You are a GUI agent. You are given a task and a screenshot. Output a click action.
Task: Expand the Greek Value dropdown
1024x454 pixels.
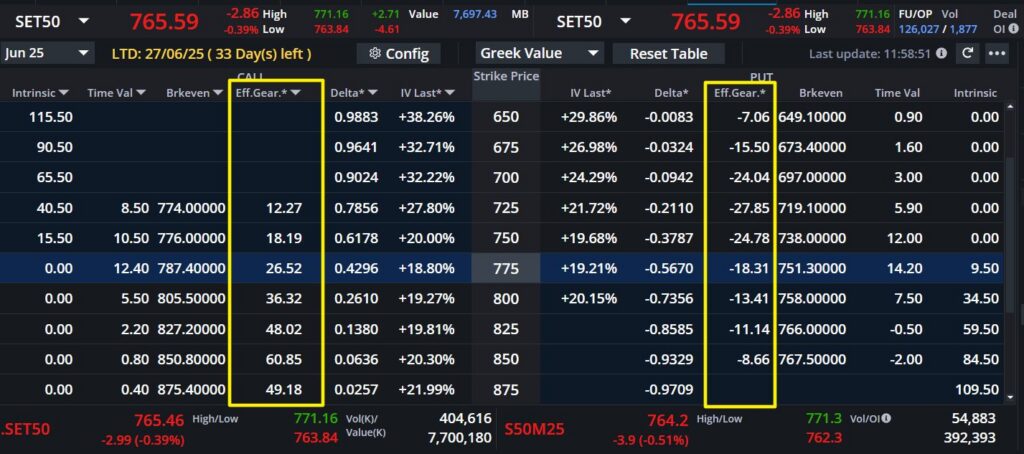tap(539, 53)
